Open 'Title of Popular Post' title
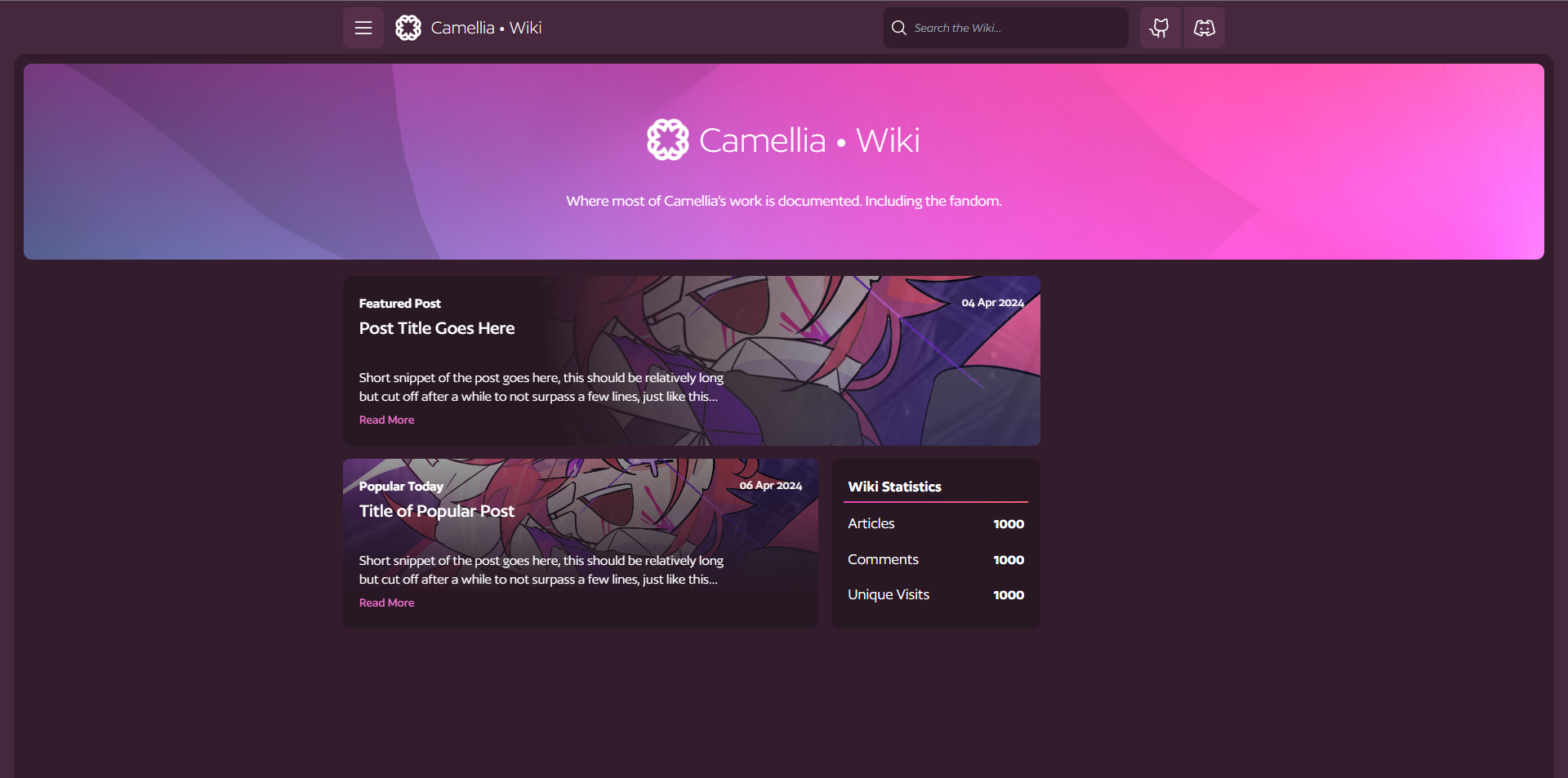This screenshot has height=778, width=1568. [x=437, y=511]
